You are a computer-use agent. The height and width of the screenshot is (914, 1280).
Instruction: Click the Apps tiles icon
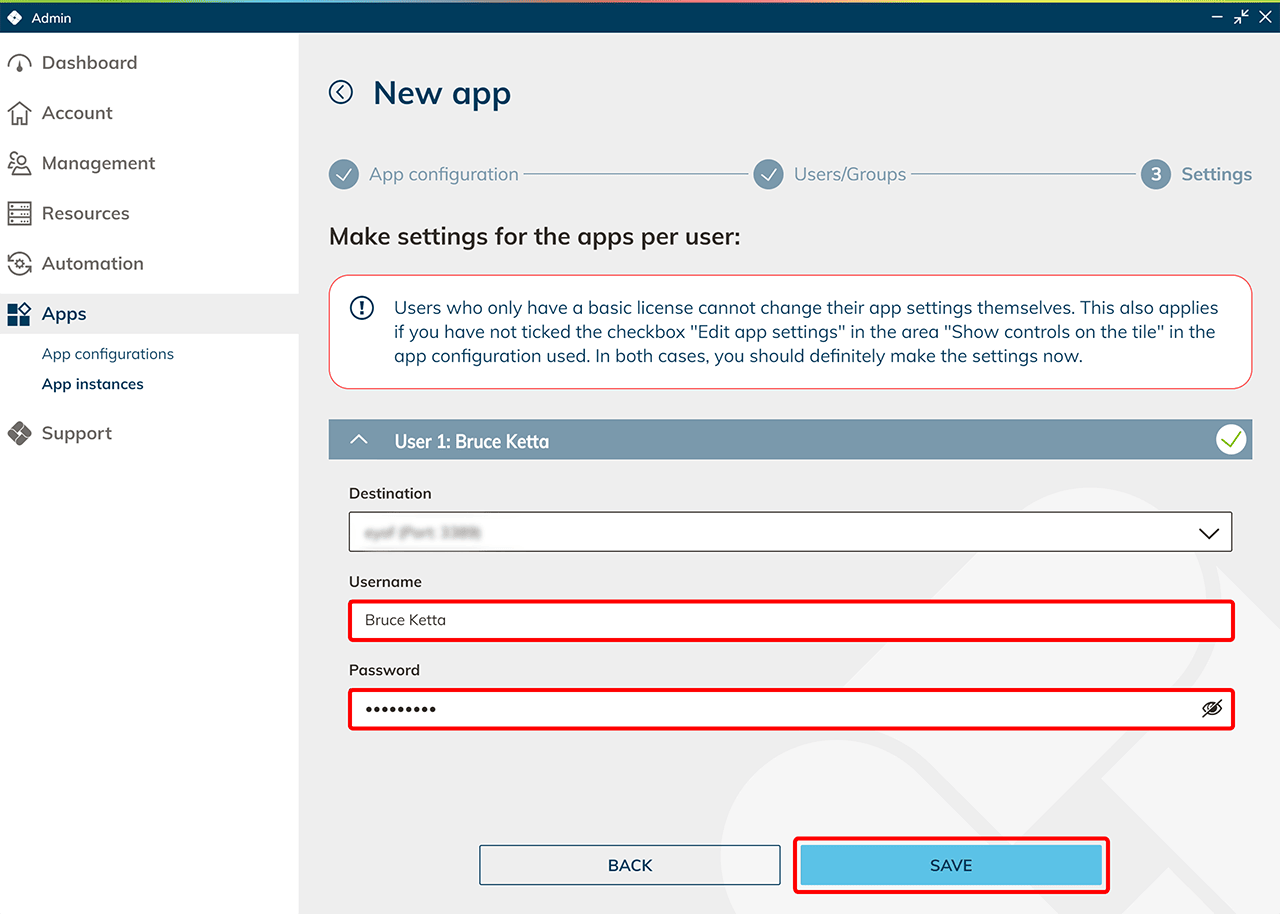(19, 314)
